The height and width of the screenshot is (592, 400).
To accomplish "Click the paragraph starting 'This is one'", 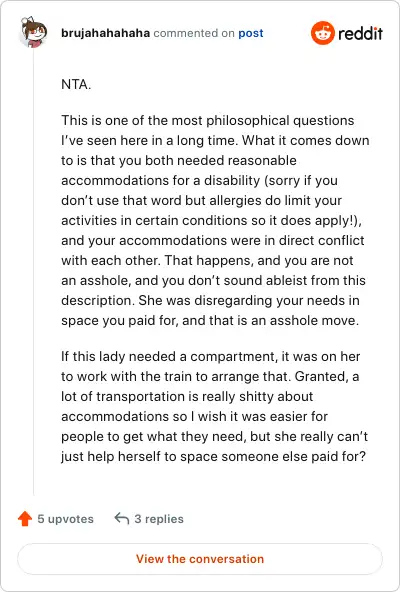I will [215, 220].
